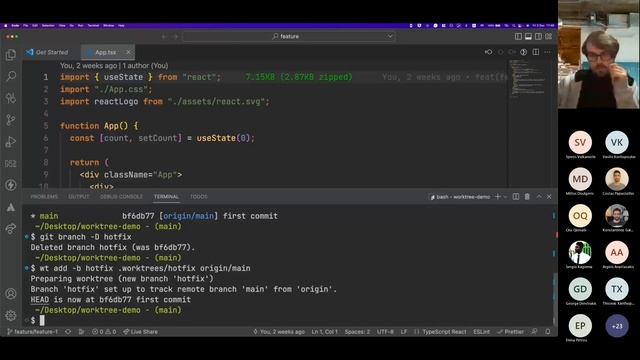Open the Live Share view in activity bar
The image size is (640, 360).
click(11, 229)
